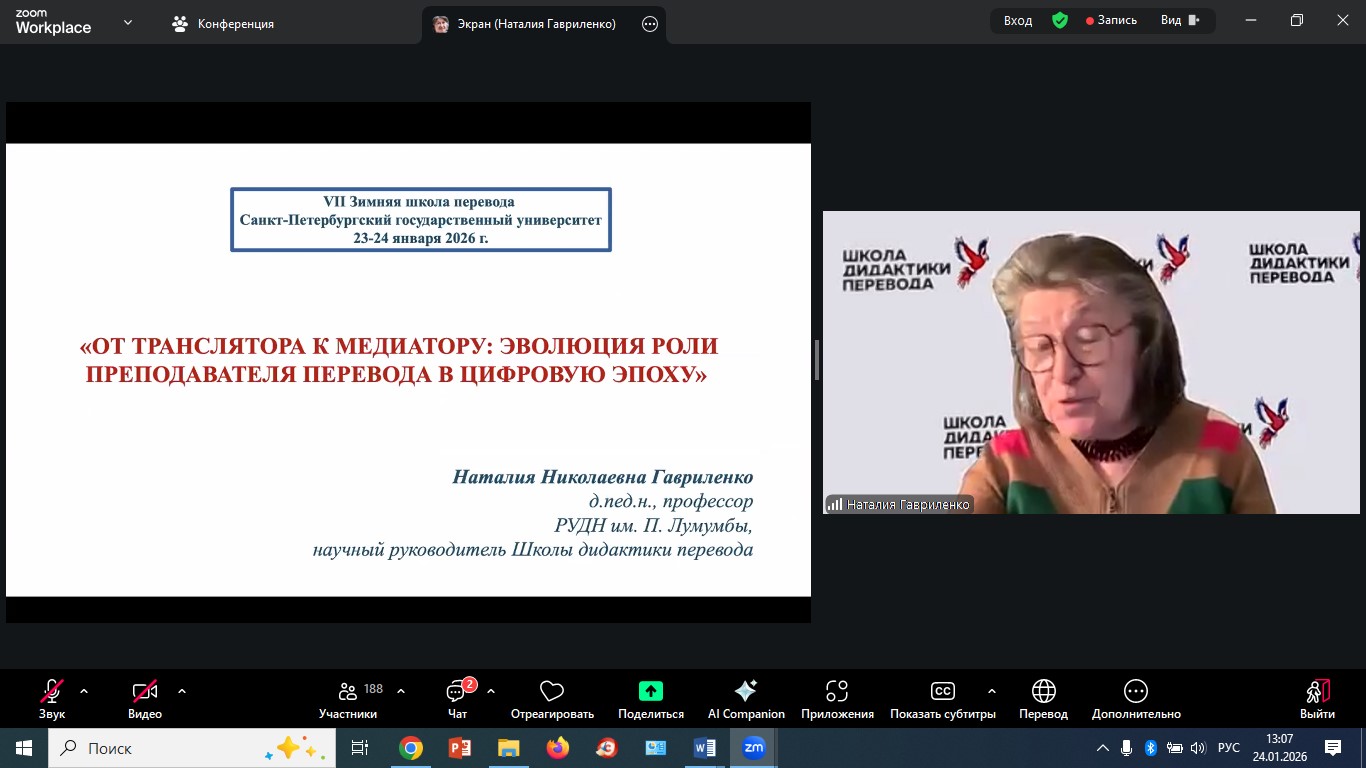Click the Отреагировать heart reaction icon
The image size is (1366, 768).
pos(552,692)
